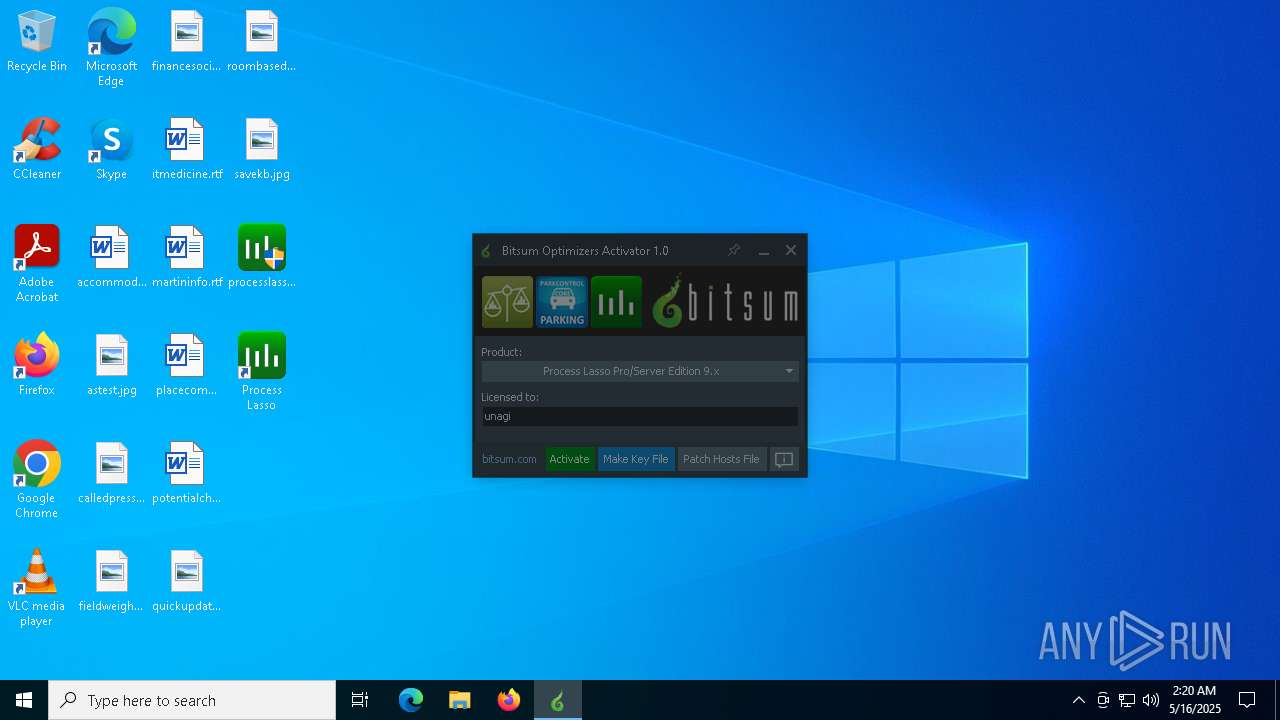
Task: Select the ParkControl parking icon
Action: point(562,302)
